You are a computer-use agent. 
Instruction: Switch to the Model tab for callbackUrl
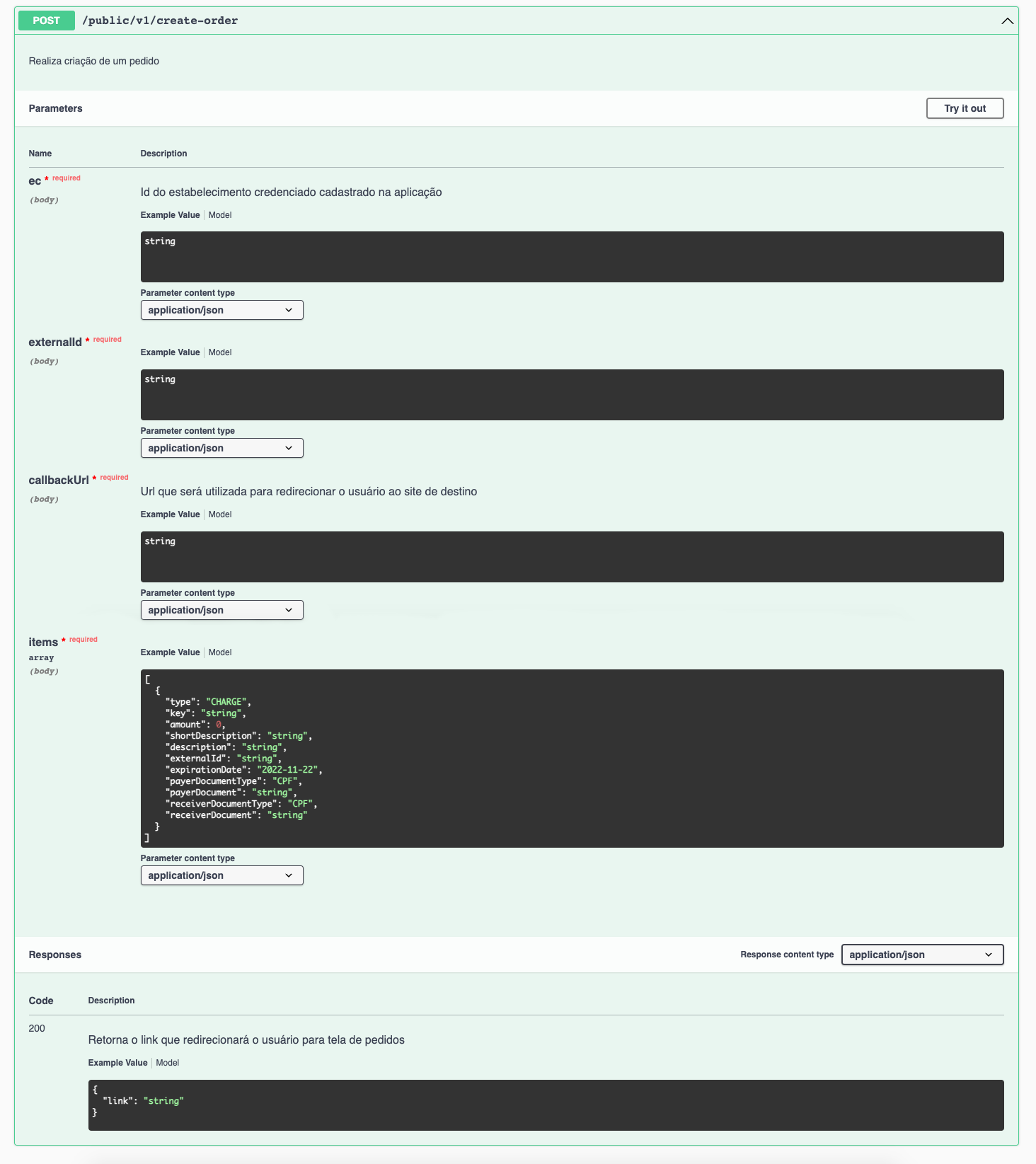220,514
